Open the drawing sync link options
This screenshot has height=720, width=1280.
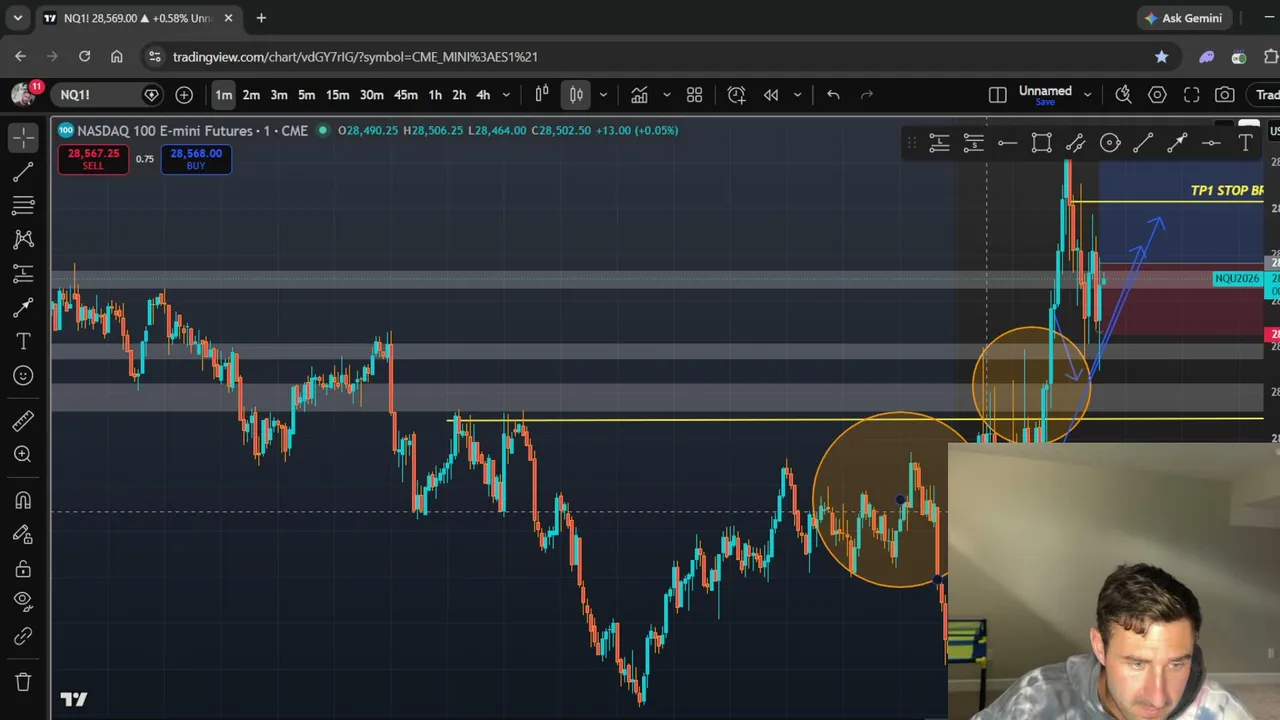click(x=23, y=636)
